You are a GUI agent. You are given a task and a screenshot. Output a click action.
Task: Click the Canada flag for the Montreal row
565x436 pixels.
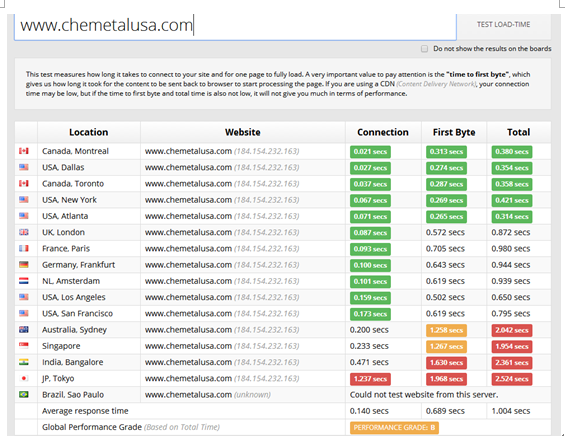click(24, 151)
